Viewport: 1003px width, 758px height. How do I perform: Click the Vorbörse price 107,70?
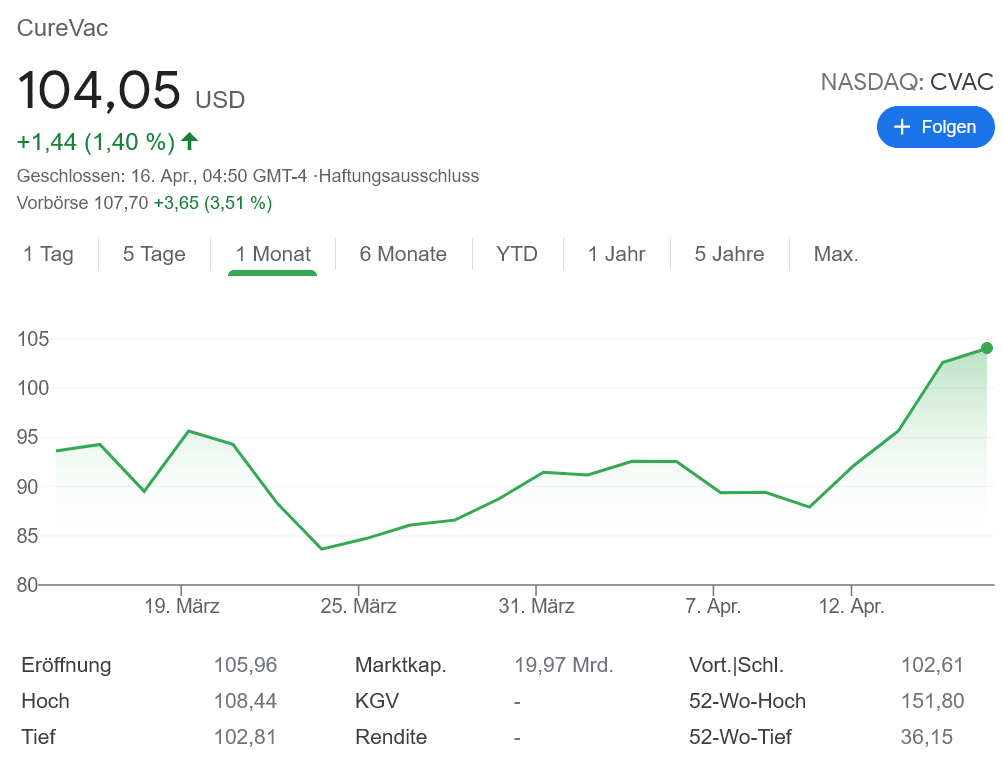[122, 203]
